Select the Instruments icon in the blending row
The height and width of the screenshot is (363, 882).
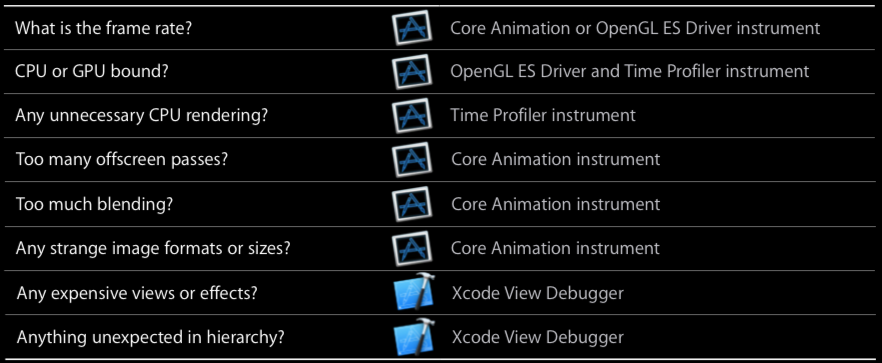click(412, 204)
